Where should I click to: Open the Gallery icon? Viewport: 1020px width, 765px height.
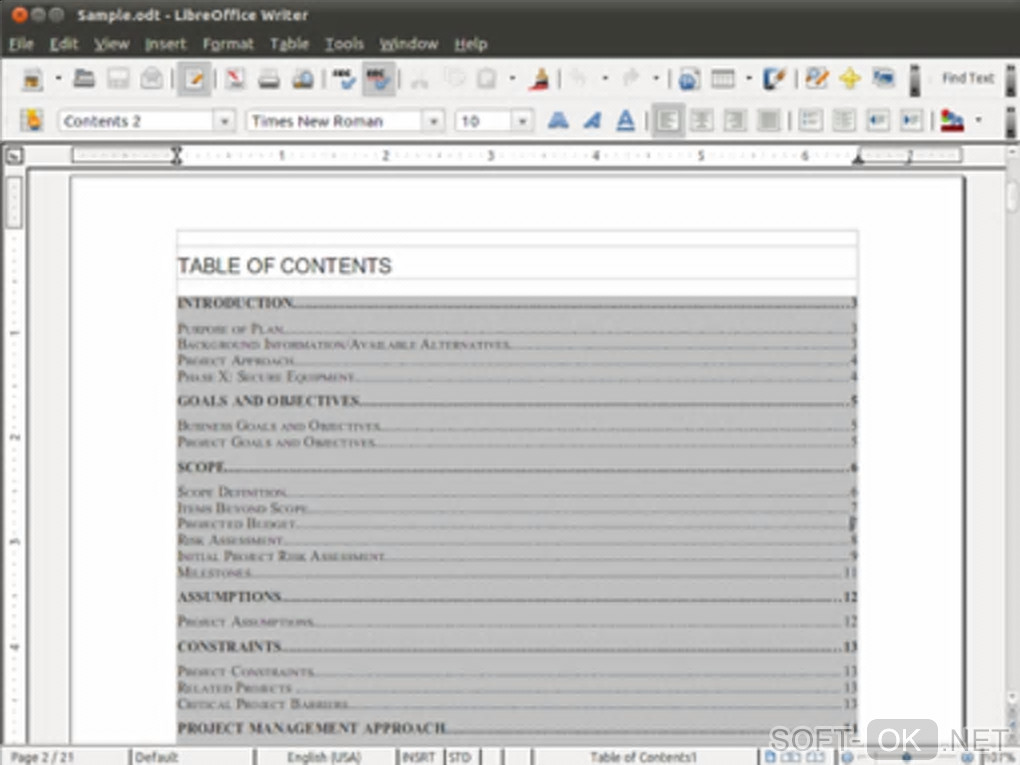[883, 79]
